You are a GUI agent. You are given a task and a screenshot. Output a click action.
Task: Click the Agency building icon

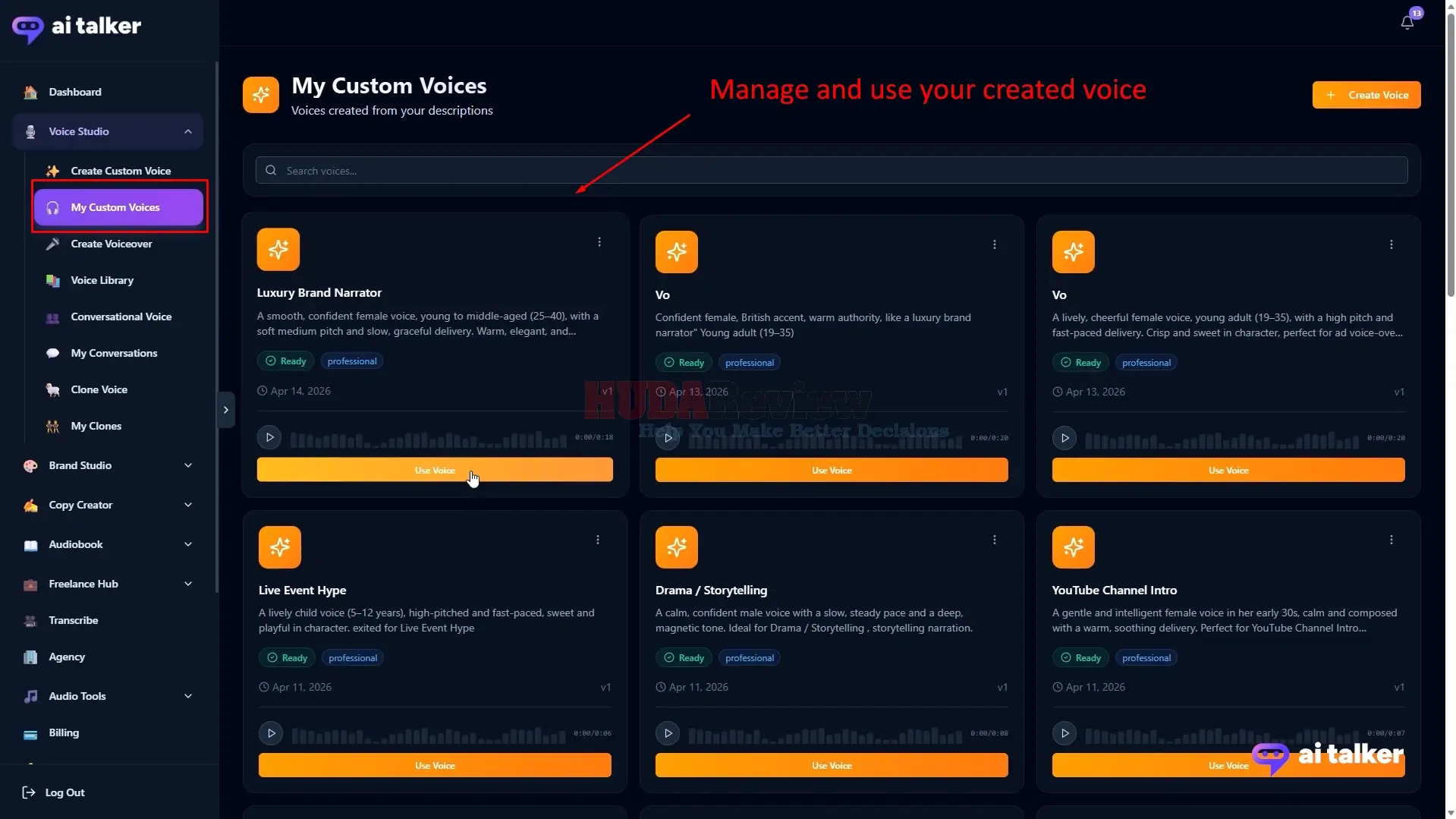(30, 657)
